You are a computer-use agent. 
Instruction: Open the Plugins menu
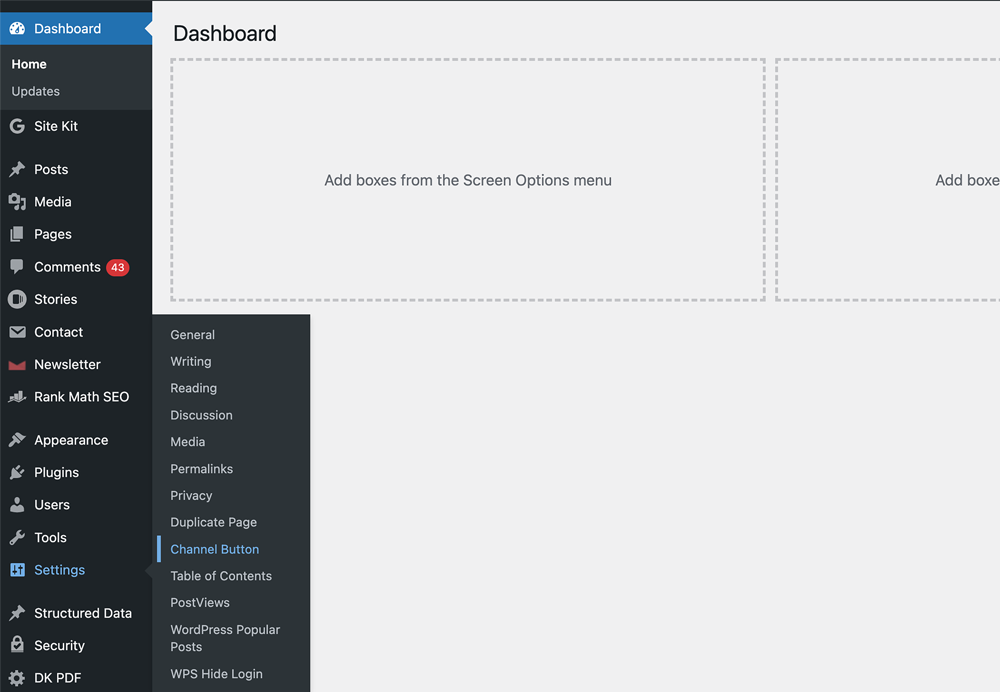57,473
